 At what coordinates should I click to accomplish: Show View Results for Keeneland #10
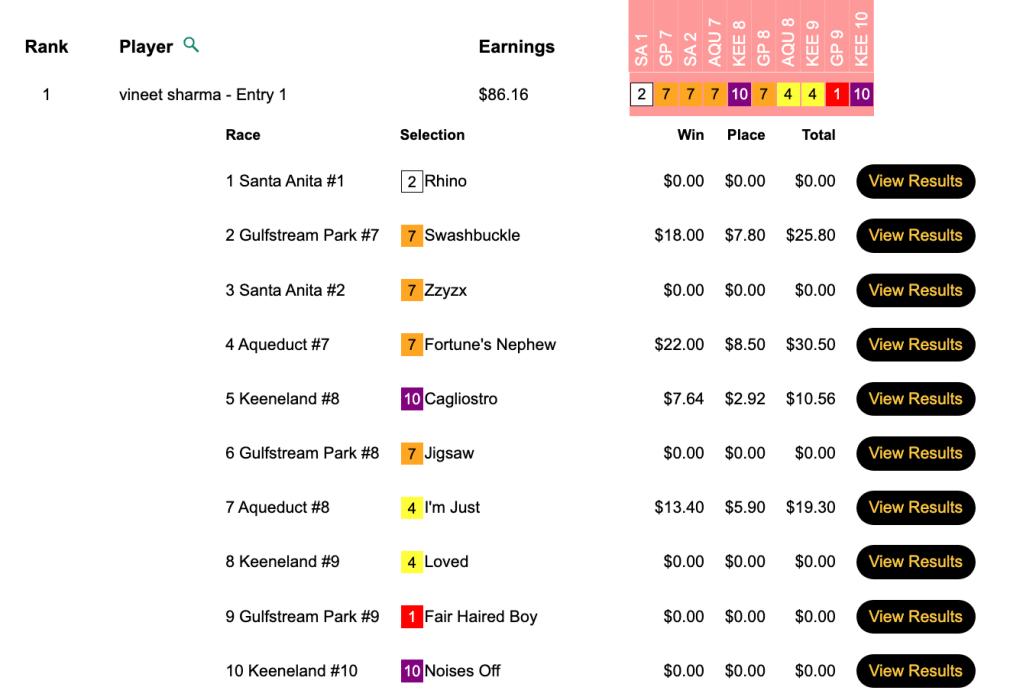[x=915, y=671]
